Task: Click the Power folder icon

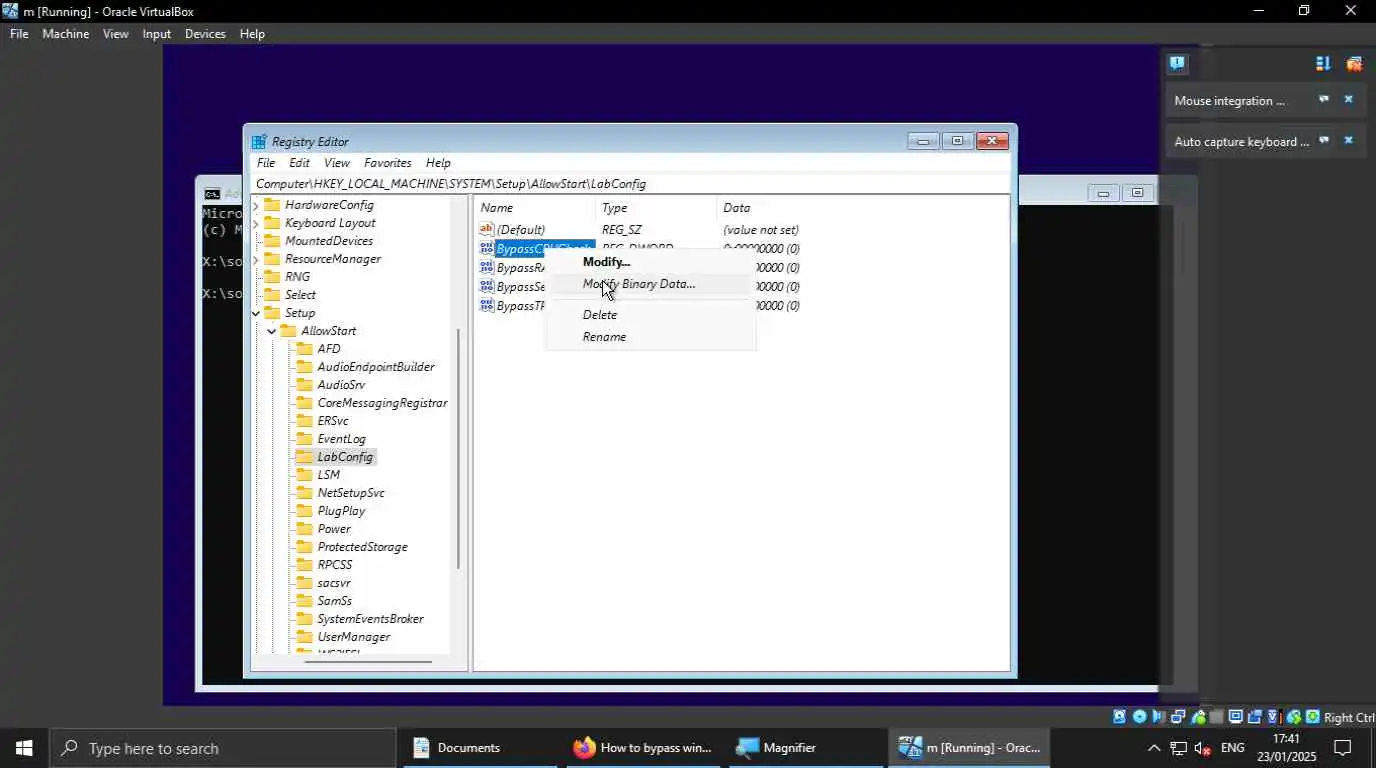Action: click(x=304, y=529)
